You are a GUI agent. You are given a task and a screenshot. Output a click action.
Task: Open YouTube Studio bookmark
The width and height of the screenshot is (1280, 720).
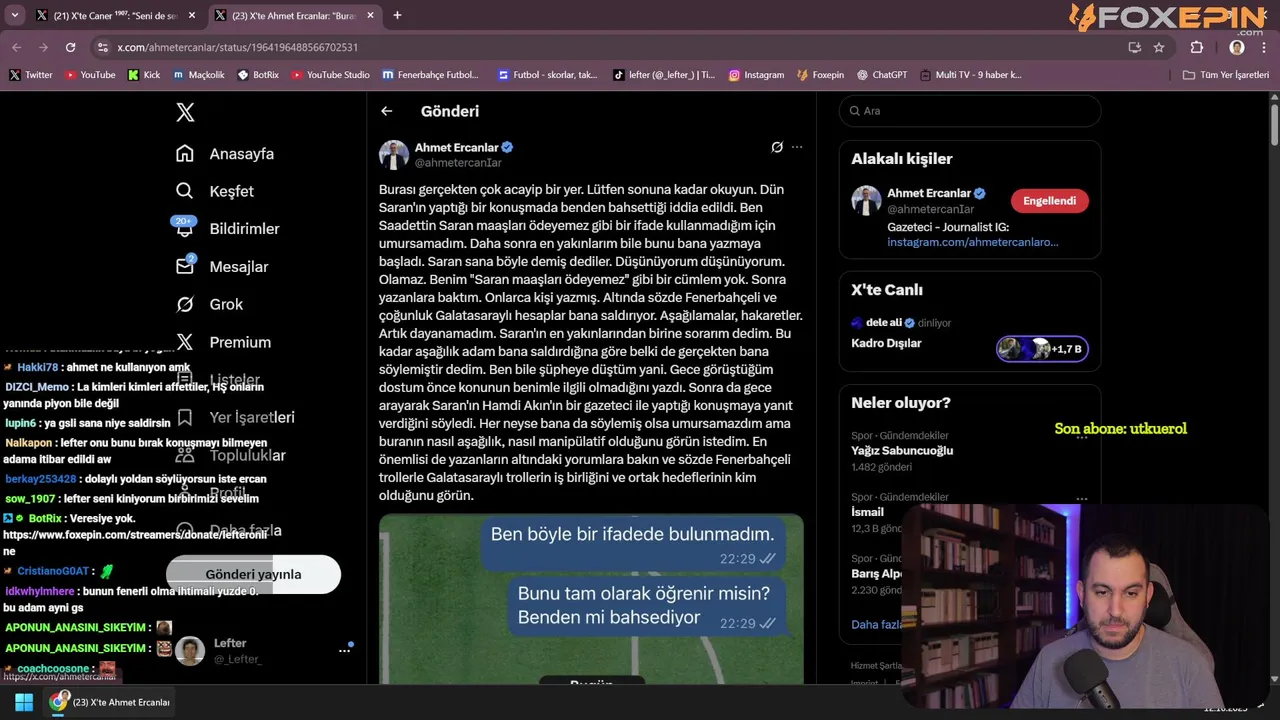[331, 75]
